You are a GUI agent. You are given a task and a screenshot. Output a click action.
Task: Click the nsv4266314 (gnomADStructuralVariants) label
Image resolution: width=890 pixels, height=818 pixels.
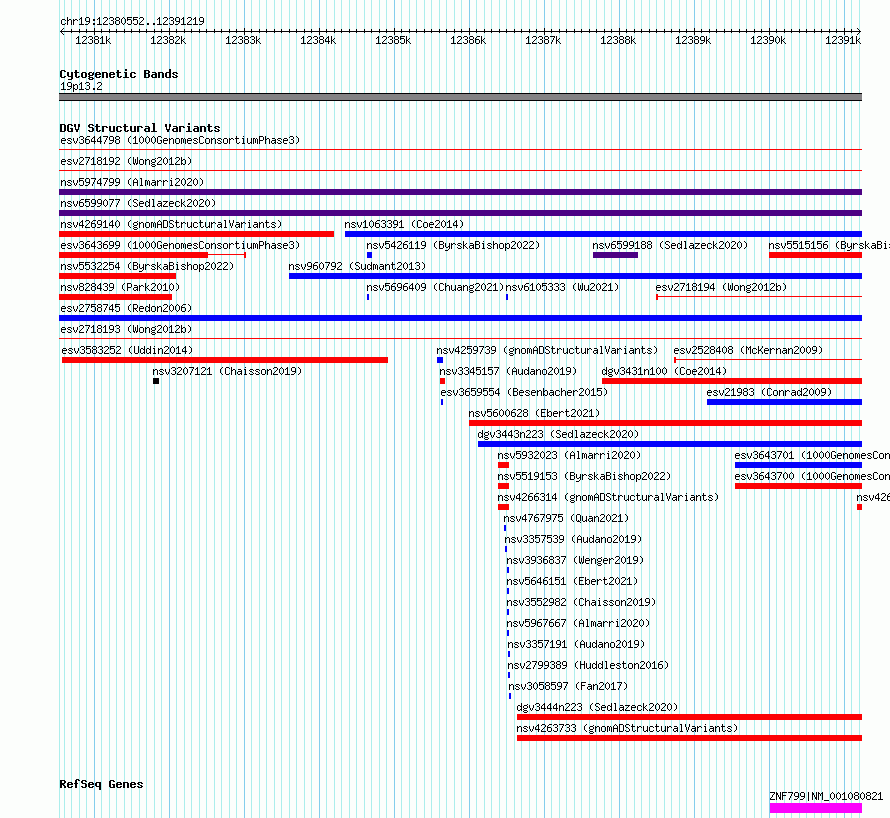coord(608,497)
